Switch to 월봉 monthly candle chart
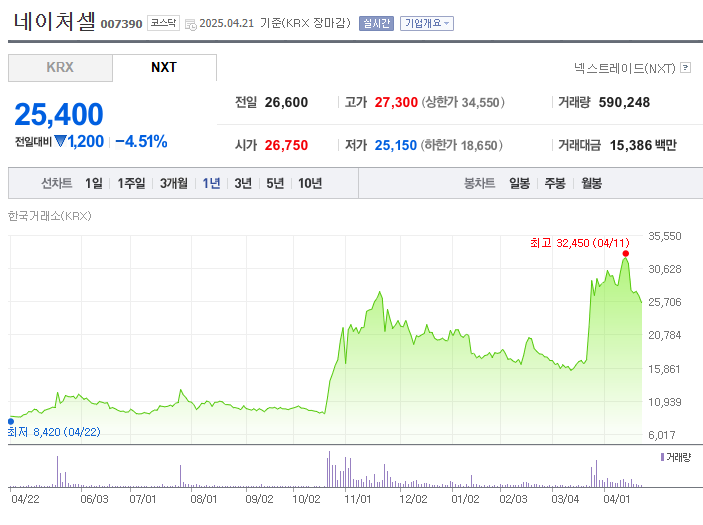The height and width of the screenshot is (525, 703). click(x=592, y=183)
